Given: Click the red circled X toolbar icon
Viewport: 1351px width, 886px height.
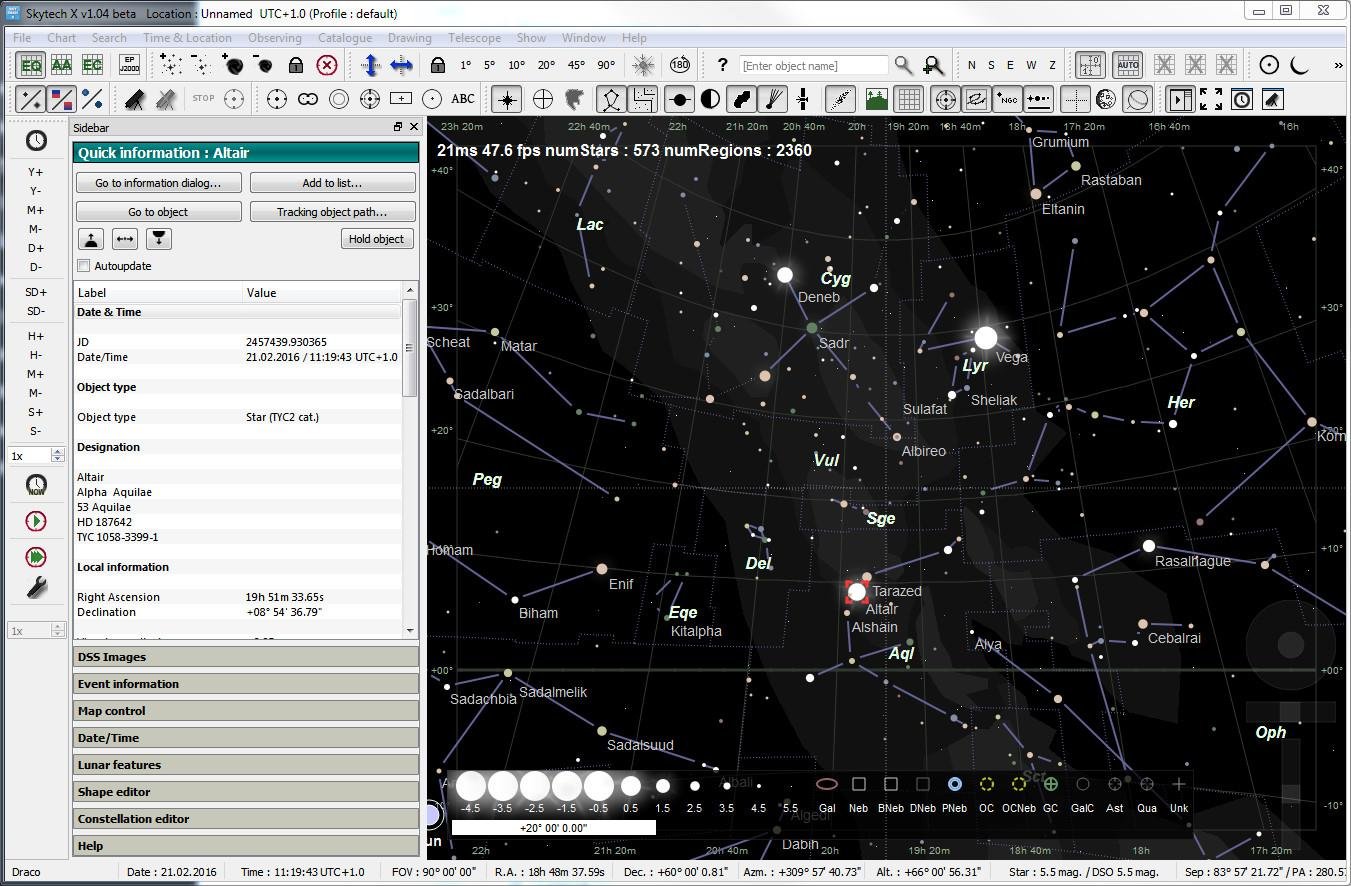Looking at the screenshot, I should pos(327,65).
